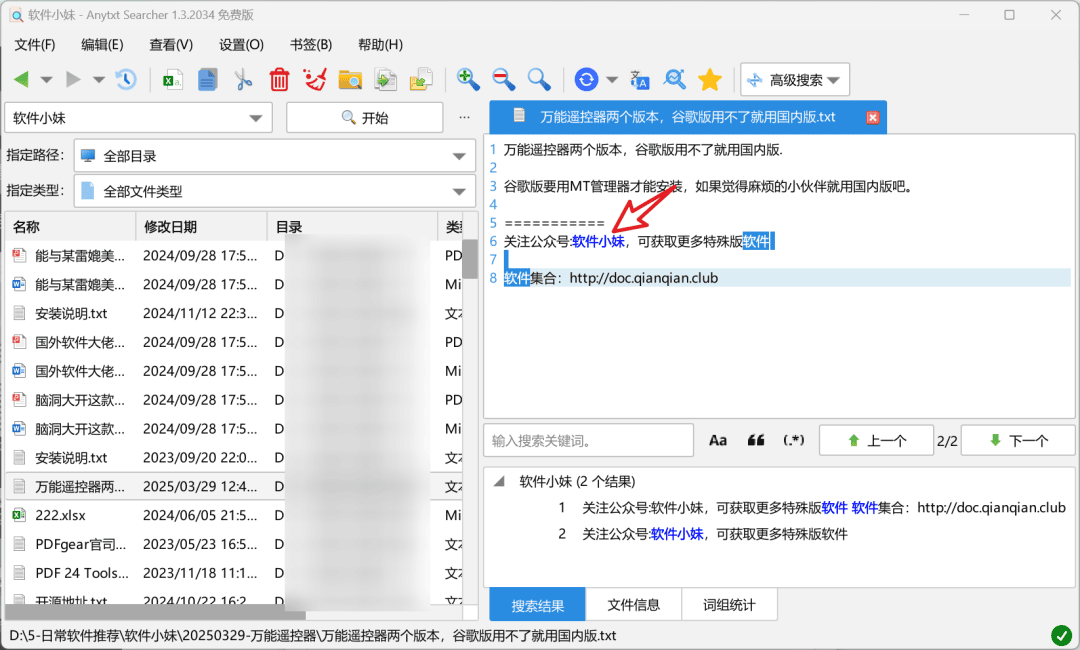Screen dimensions: 1080x650
Task: Click the green back navigation arrow
Action: [21, 80]
